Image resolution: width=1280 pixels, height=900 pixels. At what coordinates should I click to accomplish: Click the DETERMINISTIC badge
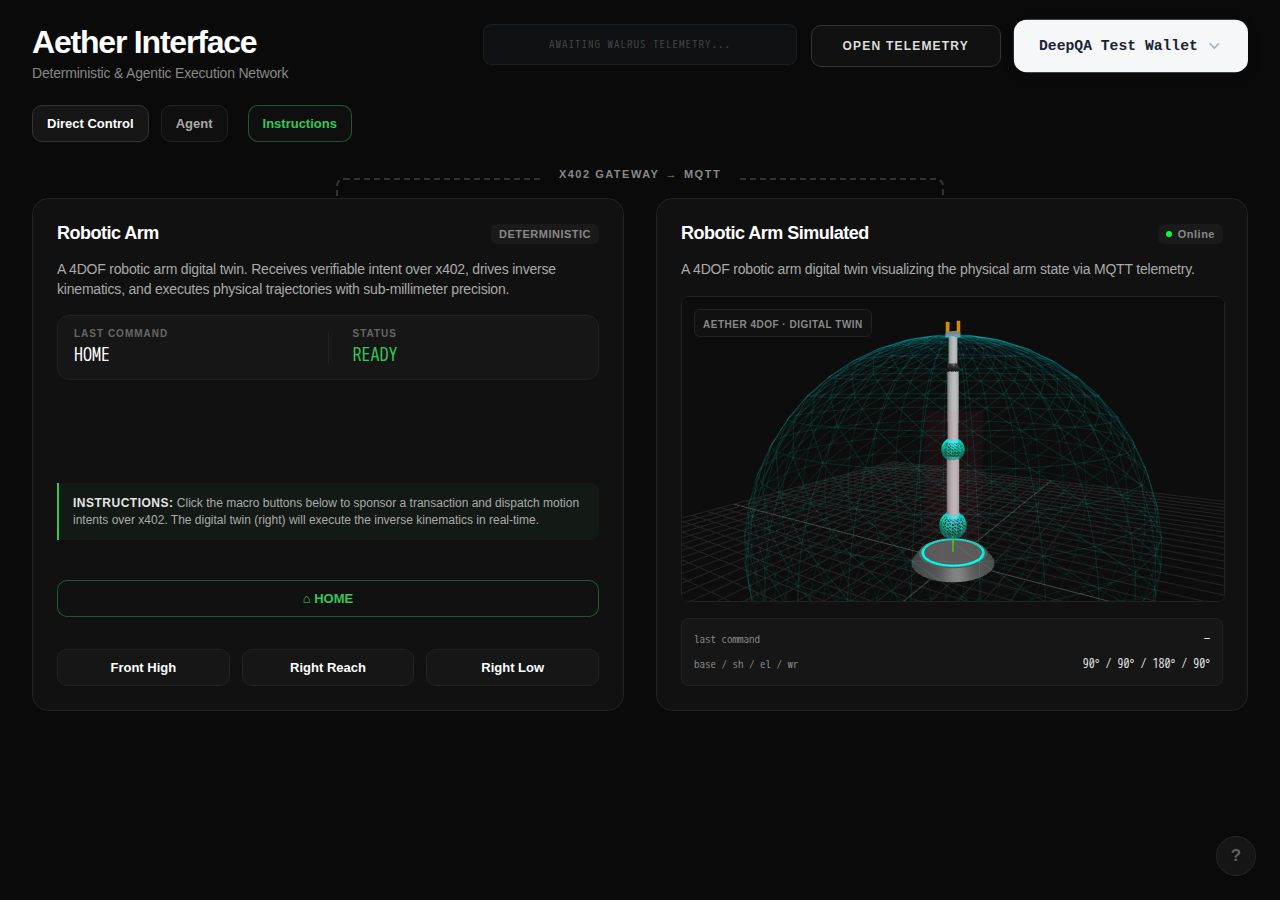pyautogui.click(x=545, y=234)
